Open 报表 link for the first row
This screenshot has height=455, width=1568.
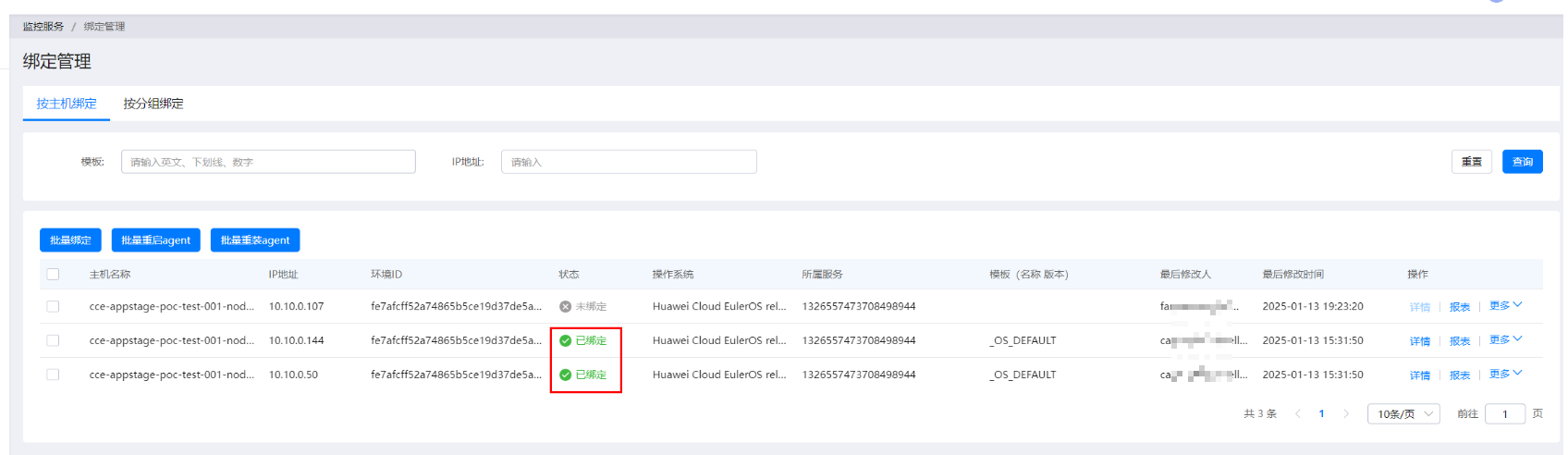(x=1460, y=307)
